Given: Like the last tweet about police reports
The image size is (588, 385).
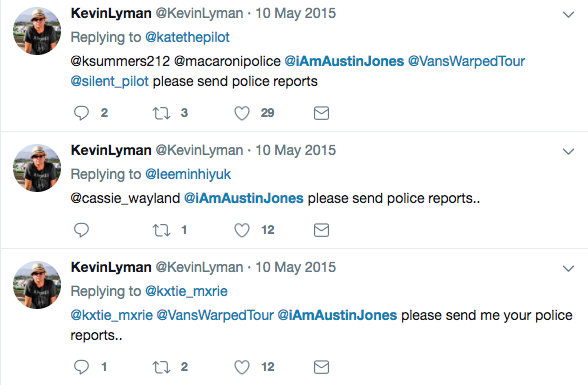Looking at the screenshot, I should pos(242,367).
